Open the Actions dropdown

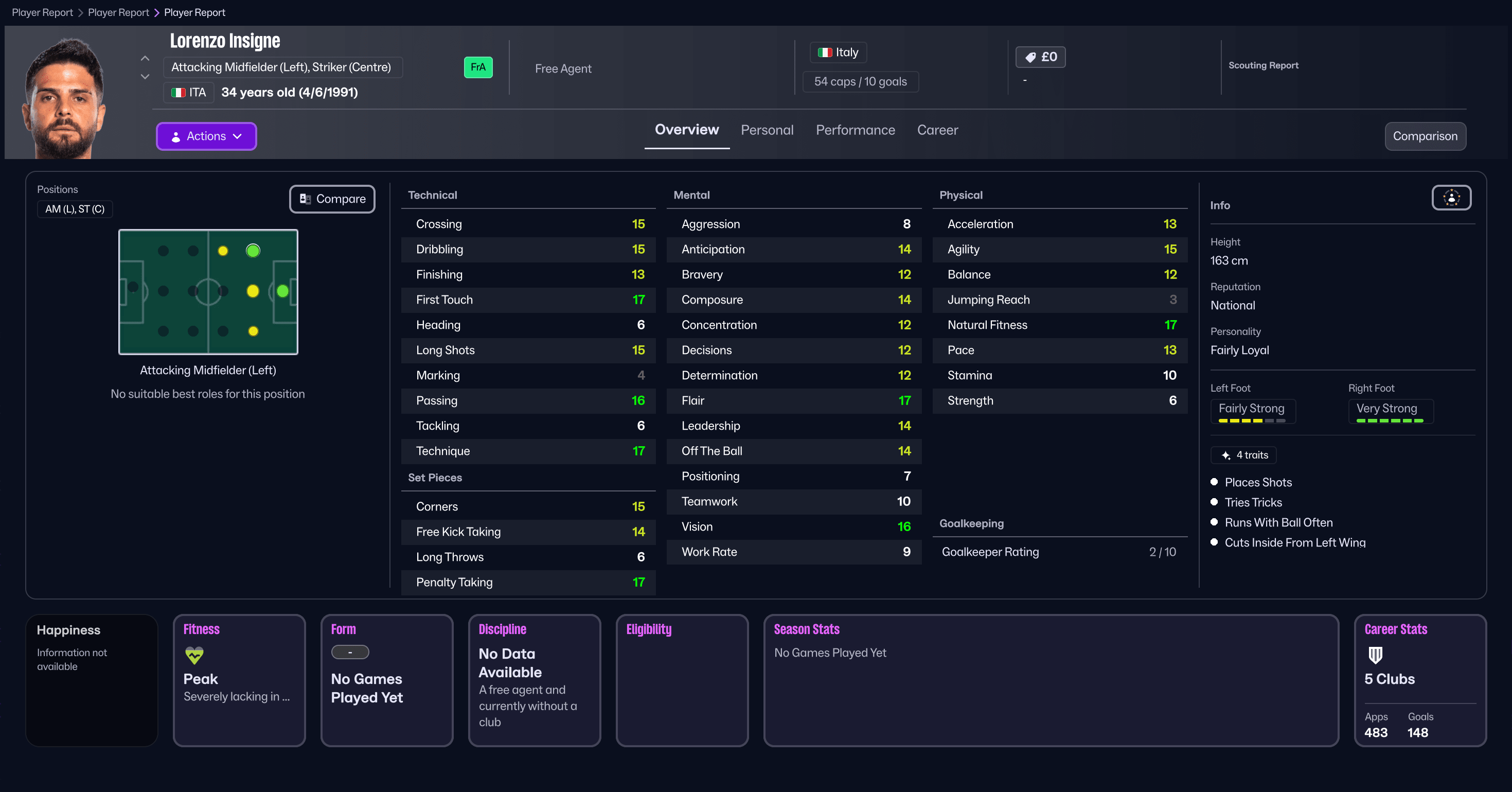206,136
